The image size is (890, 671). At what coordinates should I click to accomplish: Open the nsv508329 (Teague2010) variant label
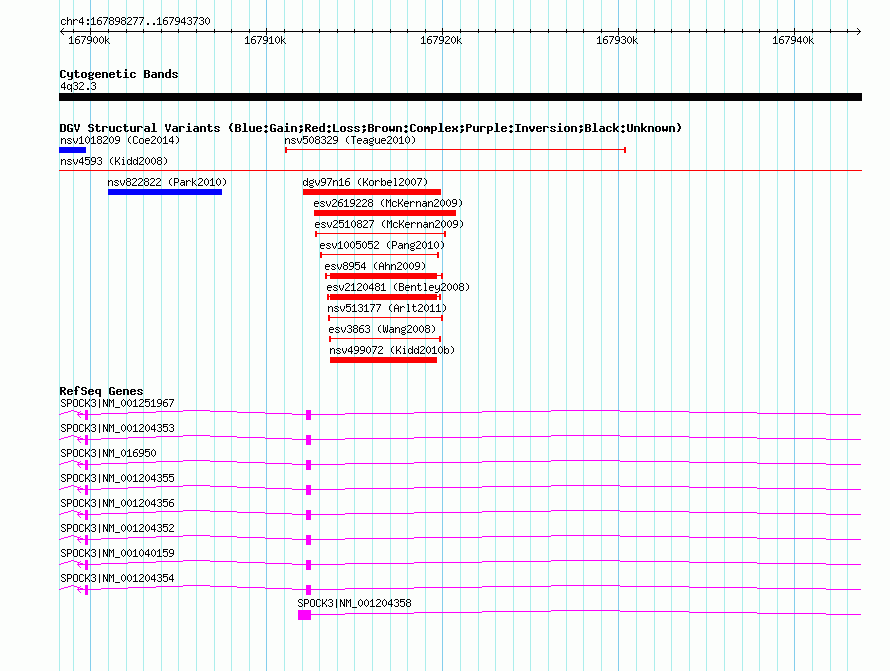tap(350, 140)
